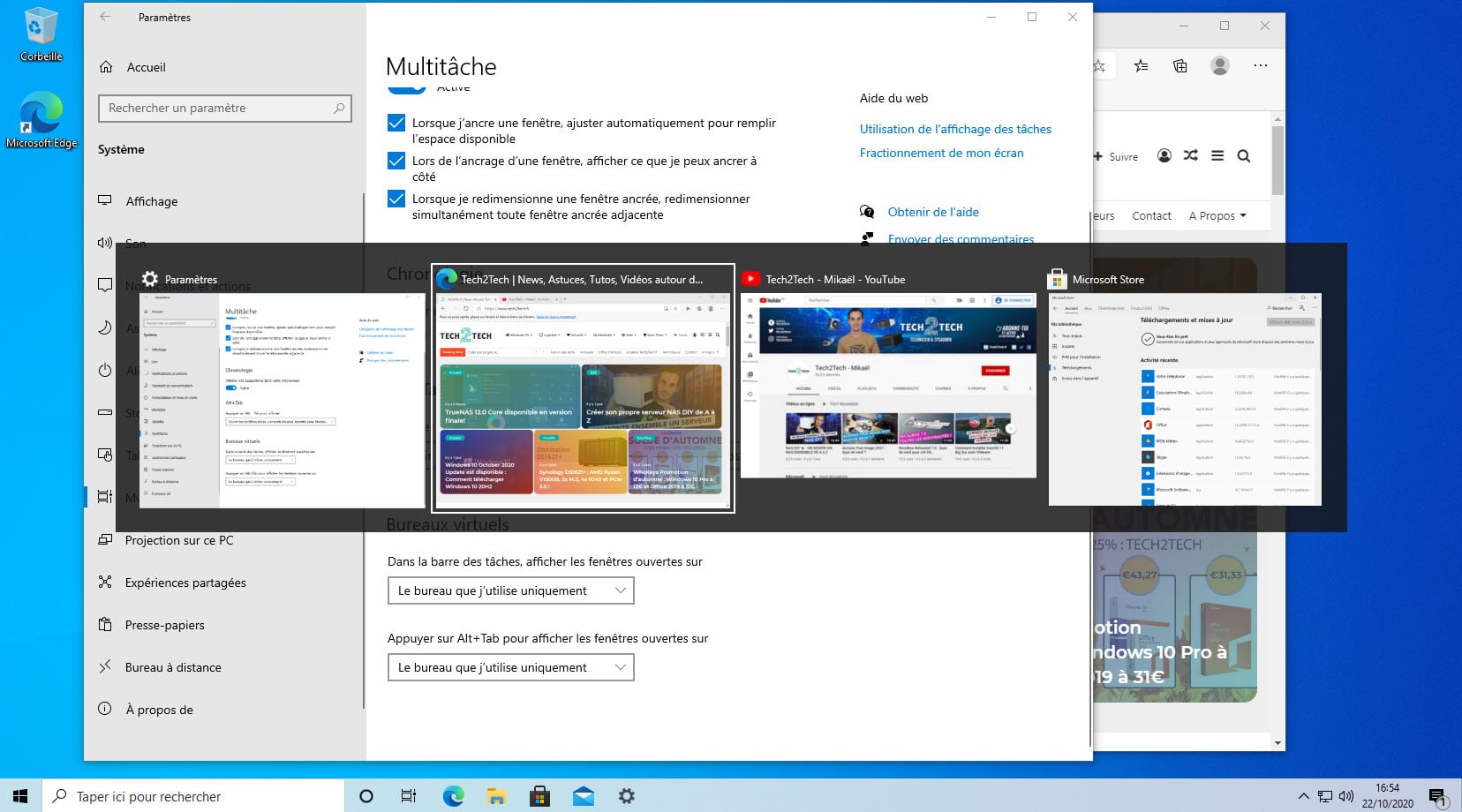Click the Rechercher un paramètre search field
This screenshot has height=812, width=1462.
pos(224,108)
